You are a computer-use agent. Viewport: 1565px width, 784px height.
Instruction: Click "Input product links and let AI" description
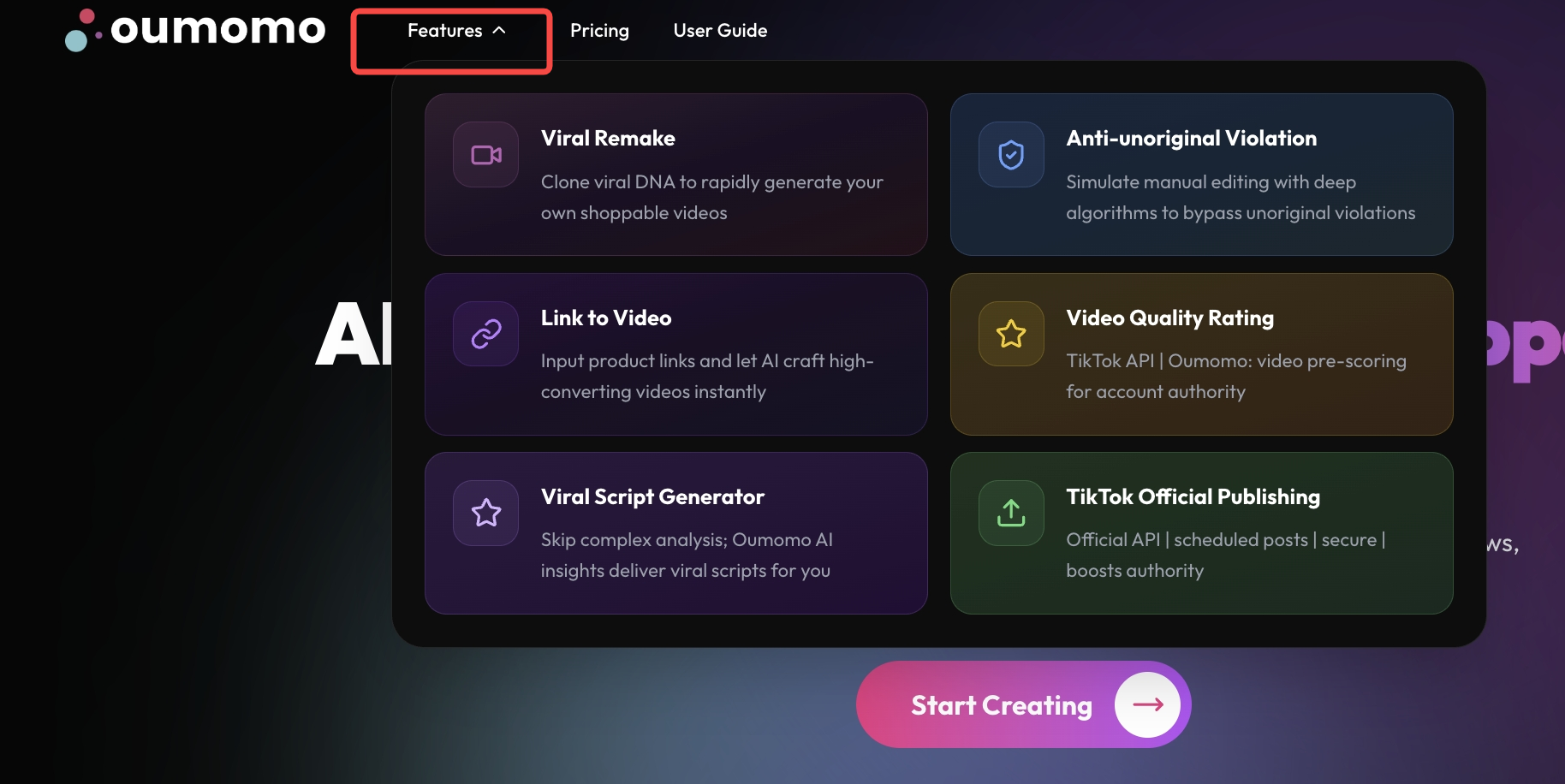(707, 377)
